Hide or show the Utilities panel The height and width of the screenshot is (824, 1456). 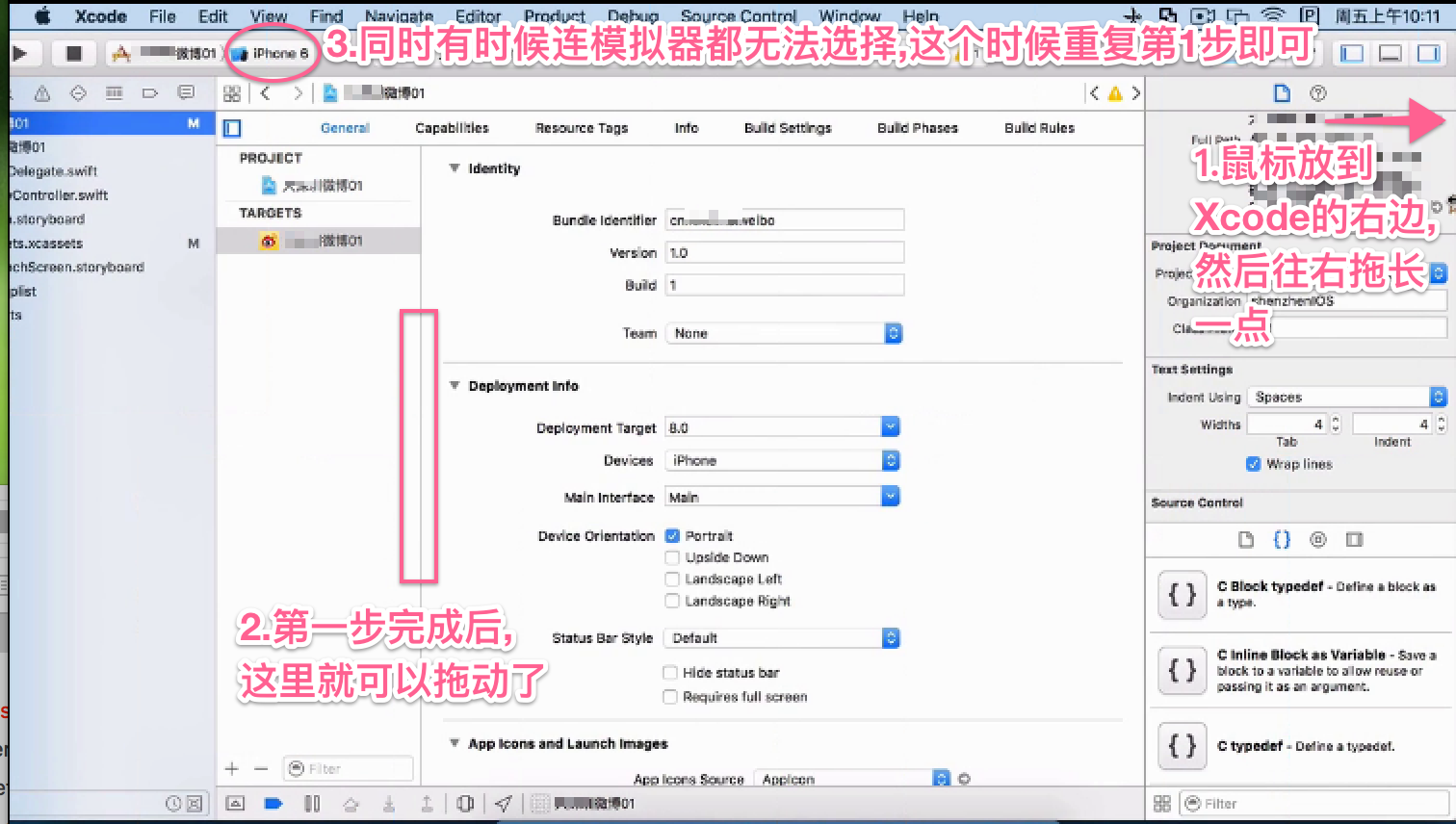point(1429,54)
